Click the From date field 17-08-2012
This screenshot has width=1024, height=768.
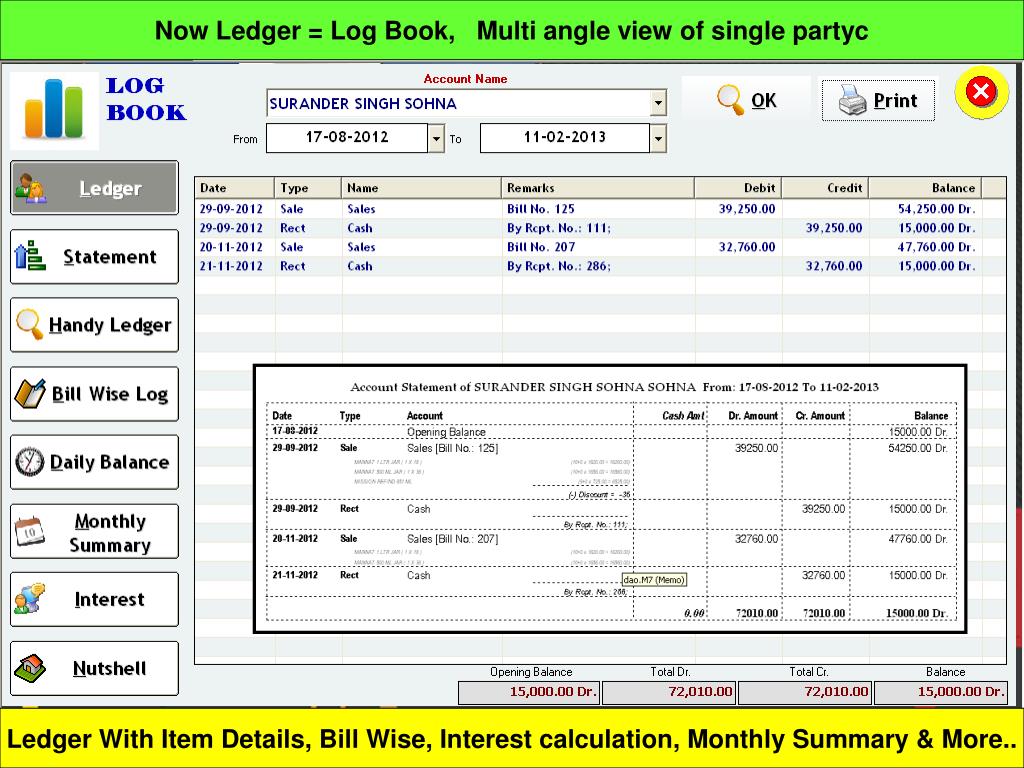[x=347, y=138]
